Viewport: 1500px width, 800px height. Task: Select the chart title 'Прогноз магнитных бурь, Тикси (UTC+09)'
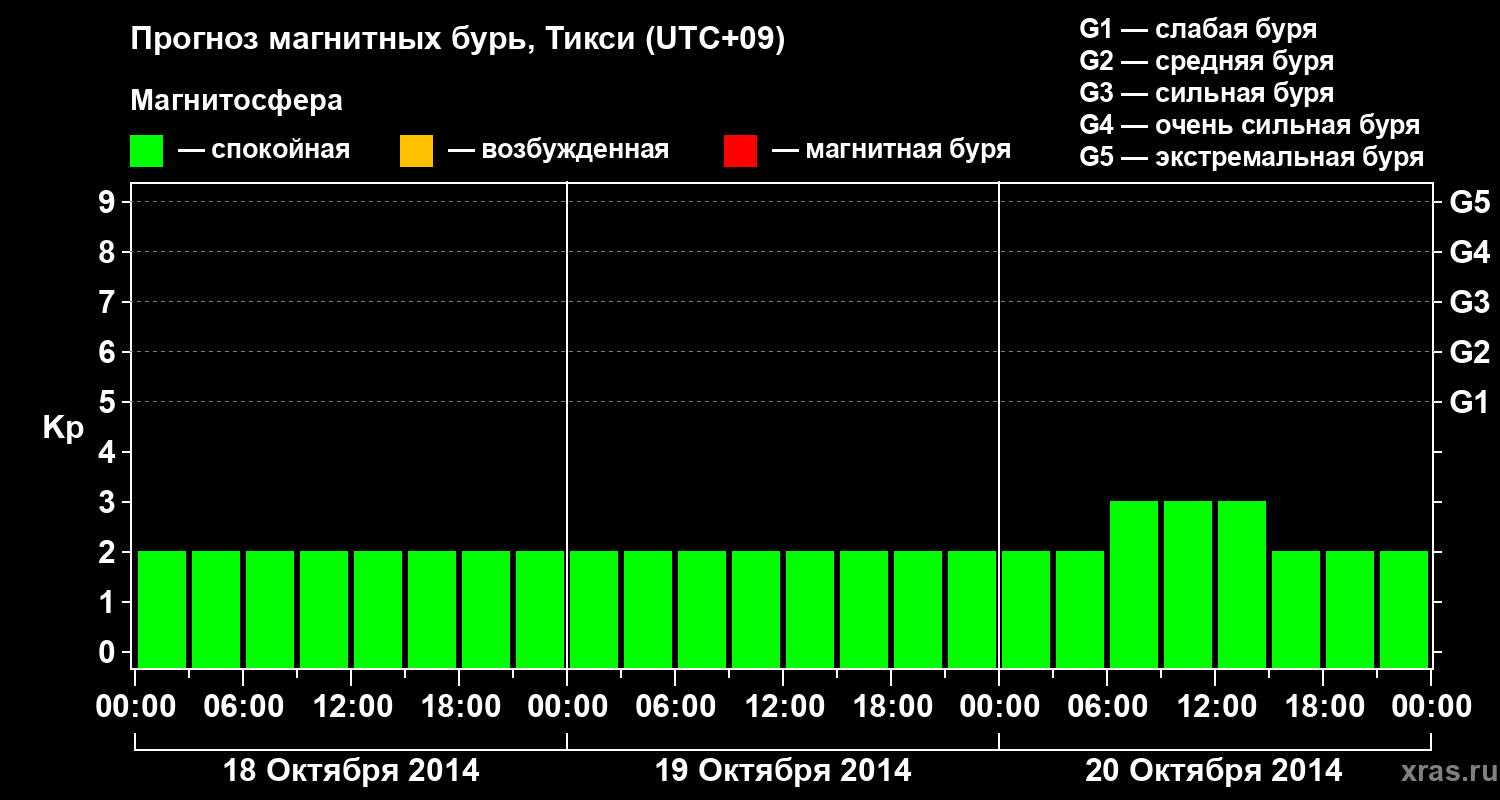(x=458, y=40)
